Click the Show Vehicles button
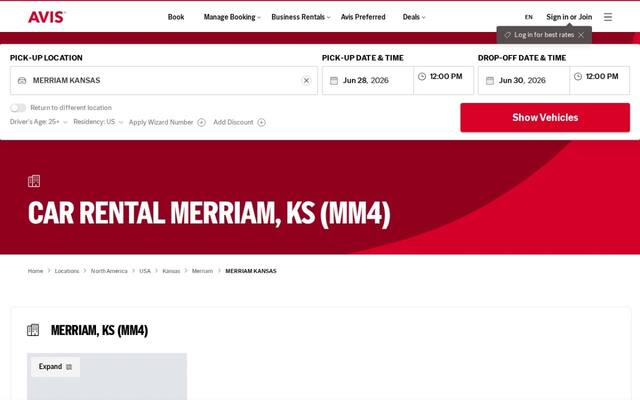Screen dimensions: 640x400 tap(545, 118)
